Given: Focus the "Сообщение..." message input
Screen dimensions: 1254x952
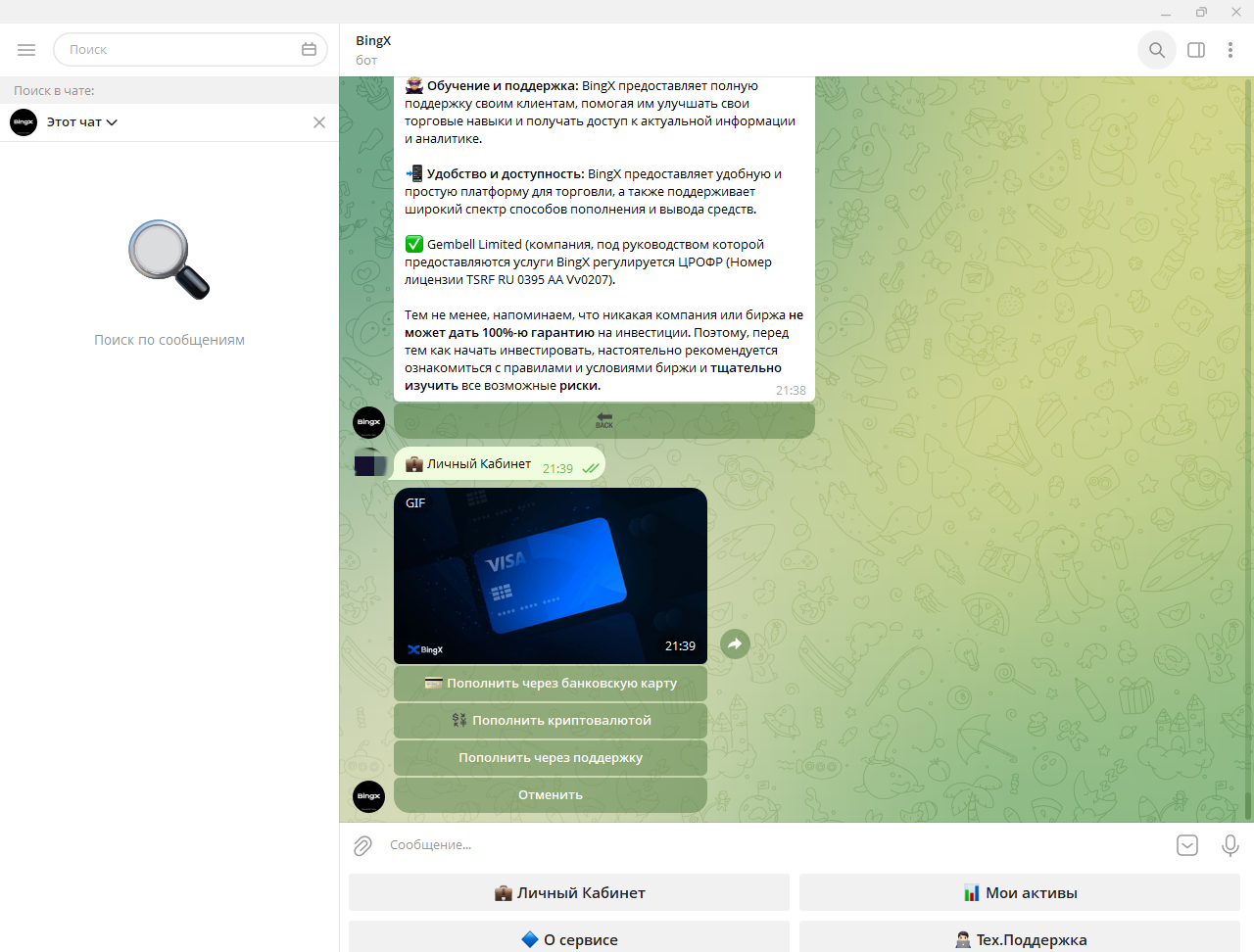Looking at the screenshot, I should click(x=774, y=845).
